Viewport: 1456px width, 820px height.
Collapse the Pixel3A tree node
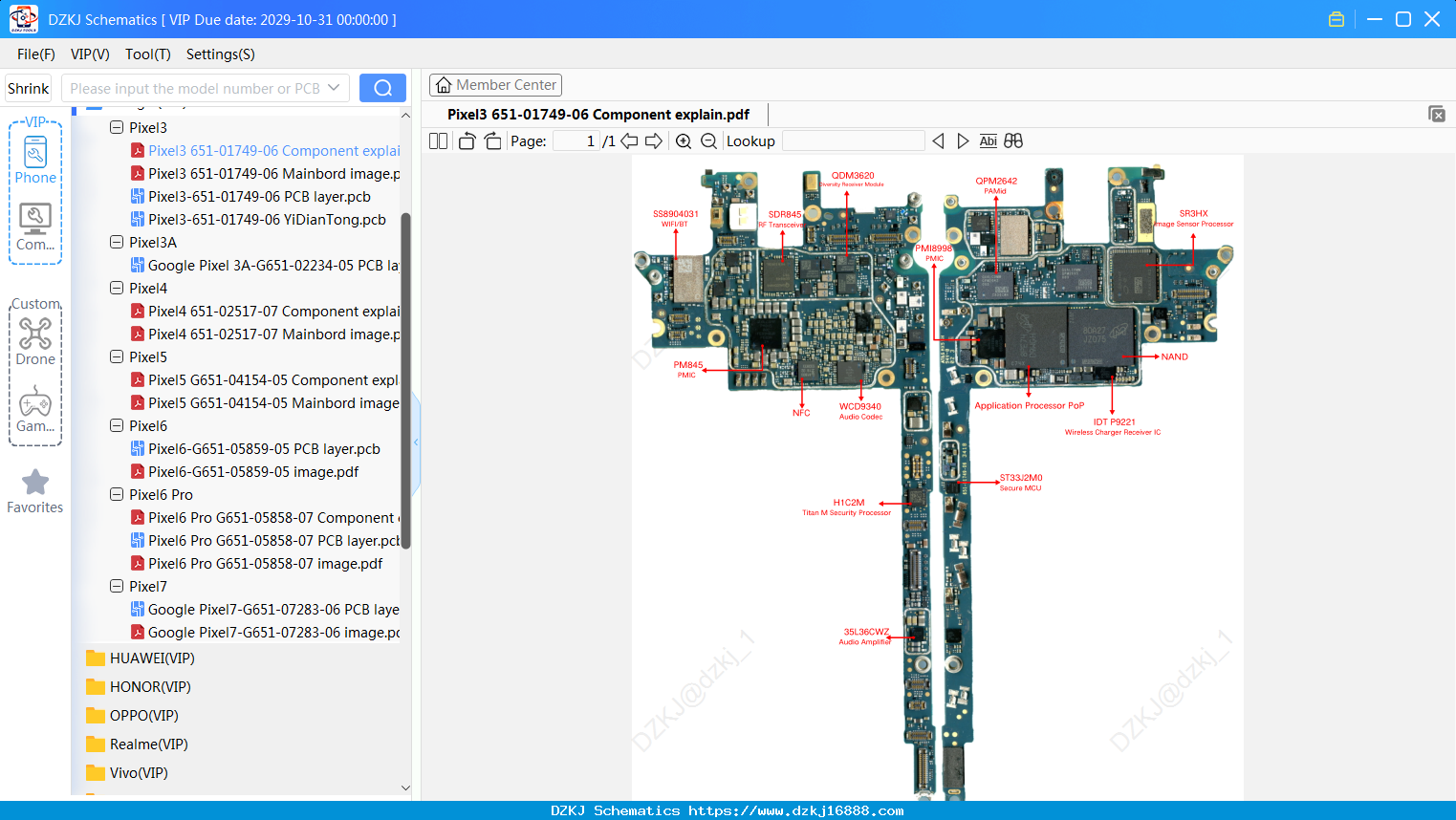click(117, 243)
